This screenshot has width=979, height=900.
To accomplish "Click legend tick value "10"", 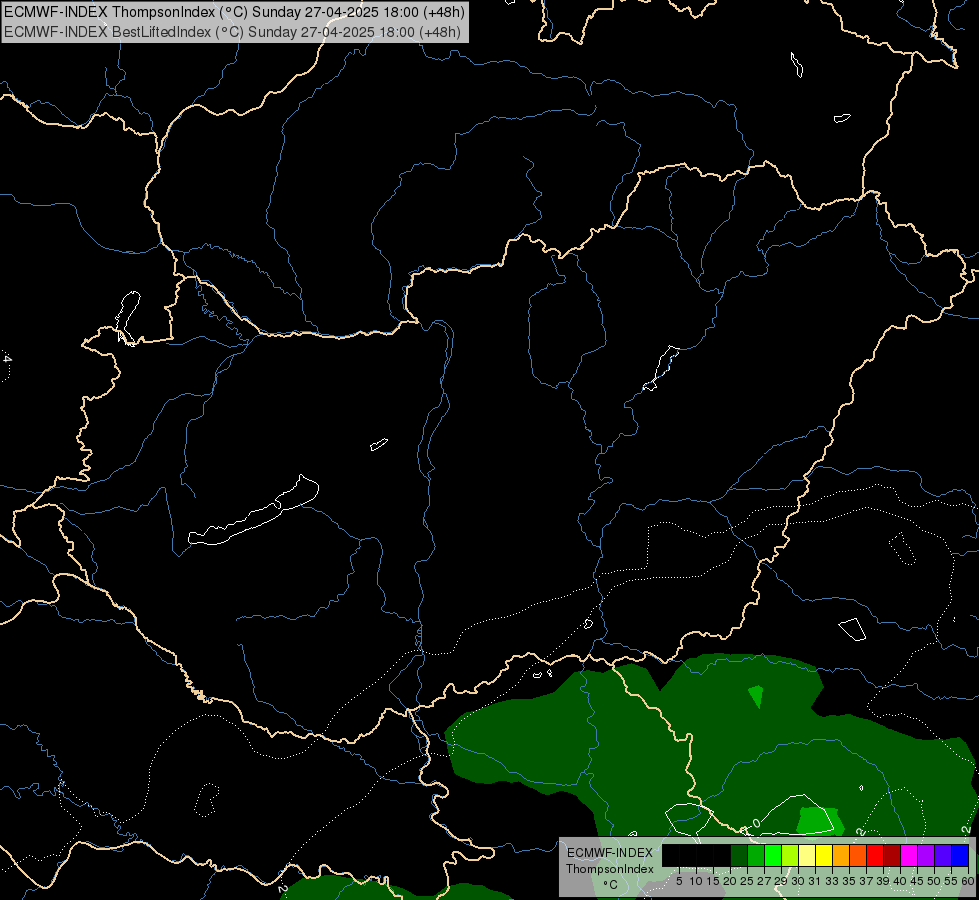I will tap(696, 881).
